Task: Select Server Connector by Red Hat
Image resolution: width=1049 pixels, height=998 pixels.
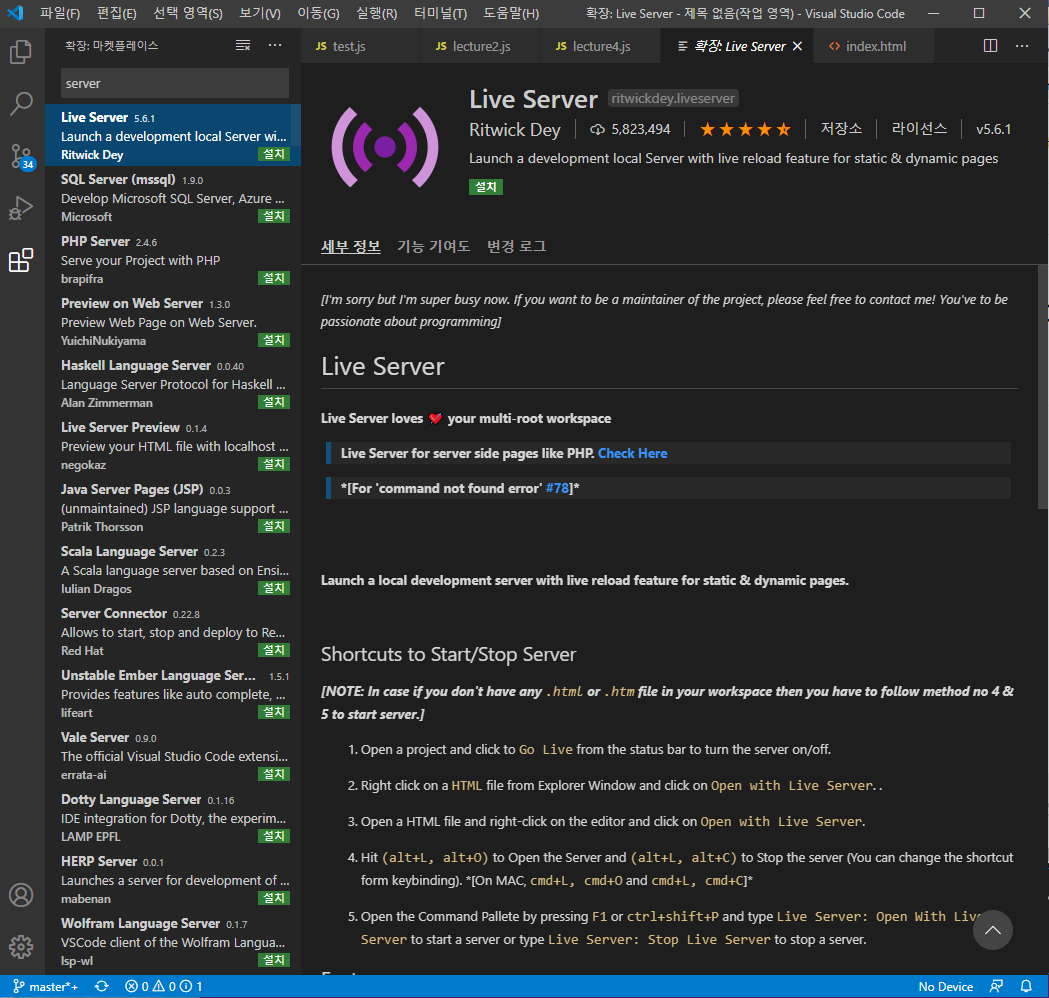Action: click(173, 631)
